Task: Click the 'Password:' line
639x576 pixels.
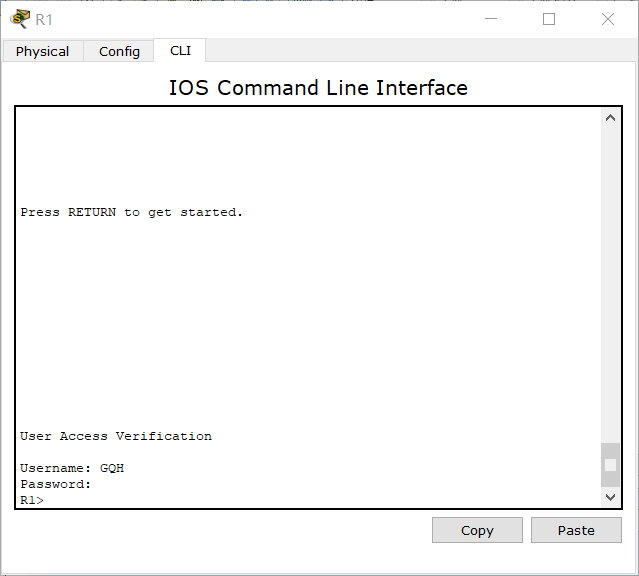Action: [x=55, y=484]
